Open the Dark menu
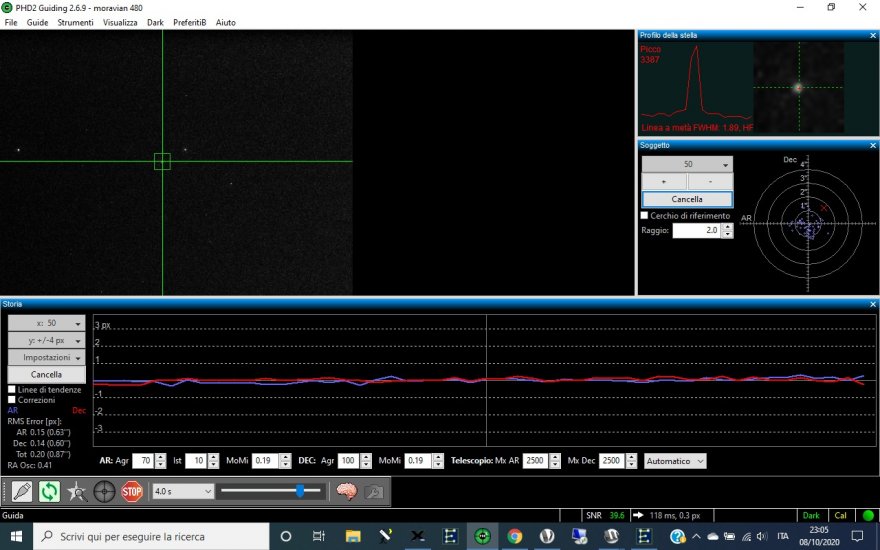The image size is (880, 550). [x=155, y=22]
